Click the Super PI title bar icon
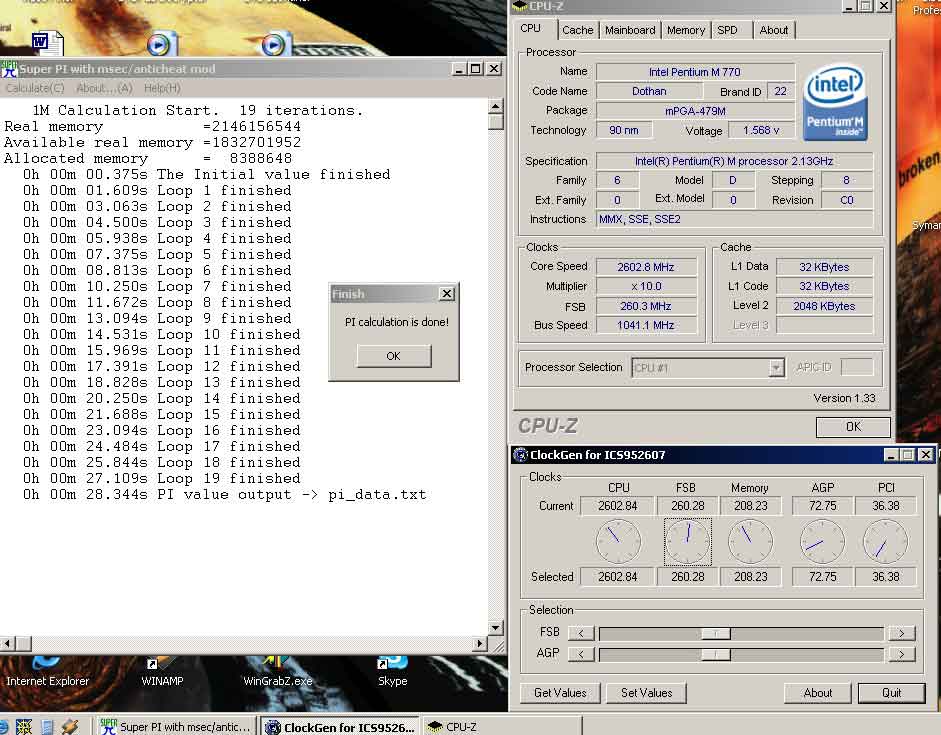This screenshot has height=735, width=941. point(9,69)
